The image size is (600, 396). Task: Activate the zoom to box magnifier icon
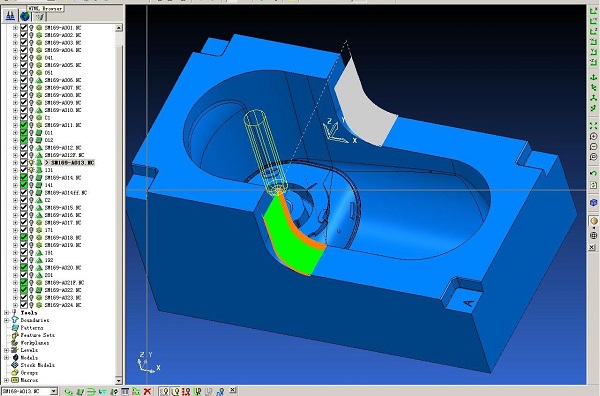(593, 157)
